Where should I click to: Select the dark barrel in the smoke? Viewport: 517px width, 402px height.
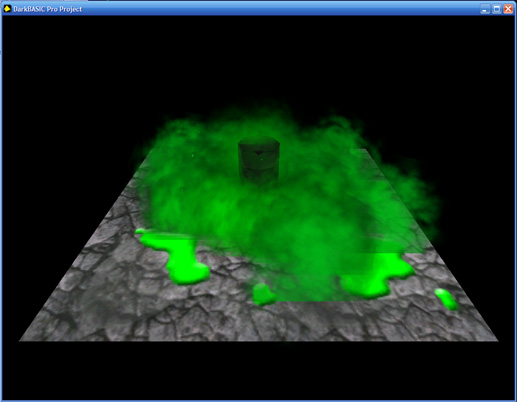click(259, 161)
